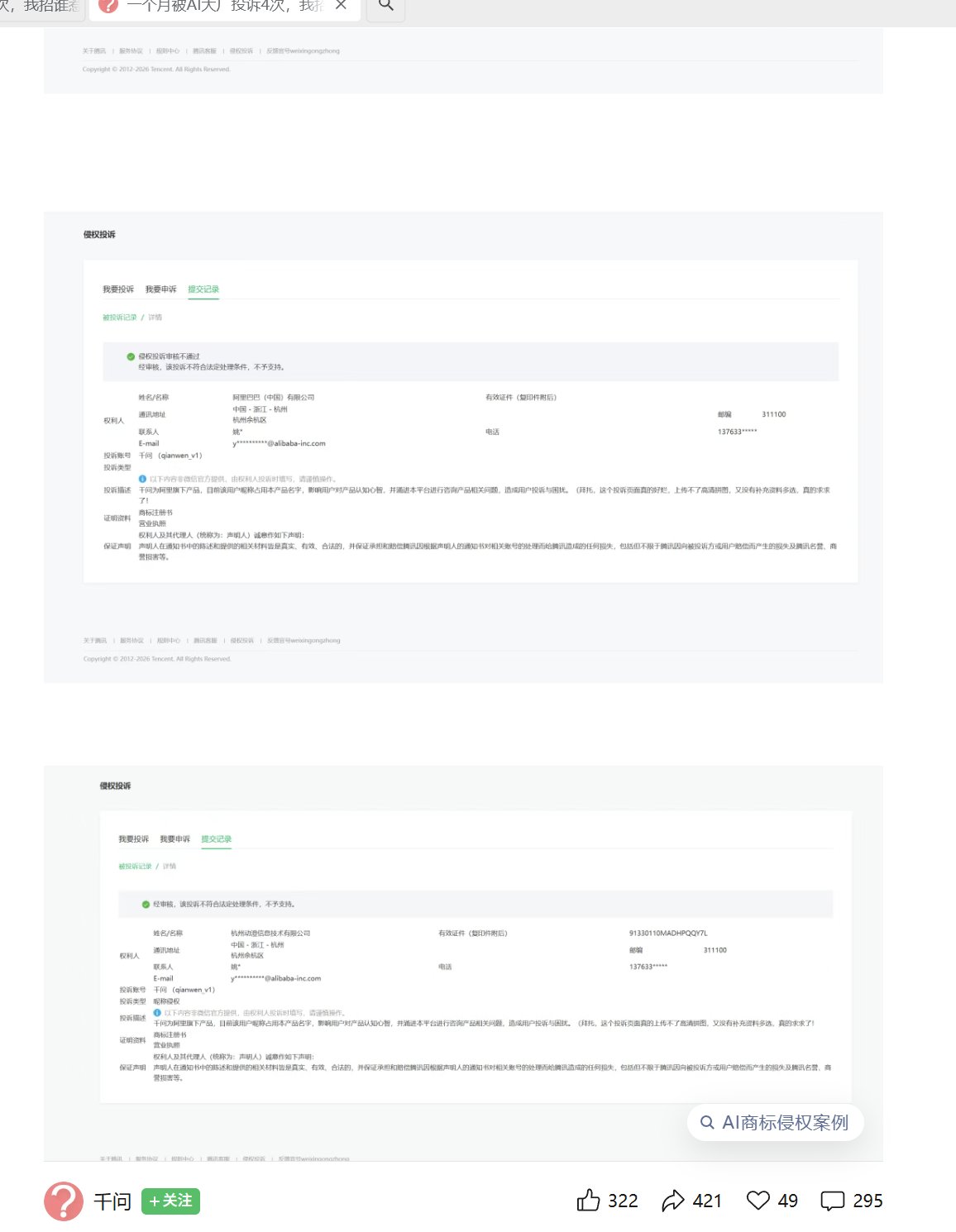Select the 我要申诉 tab in the middle screenshot

tap(160, 289)
